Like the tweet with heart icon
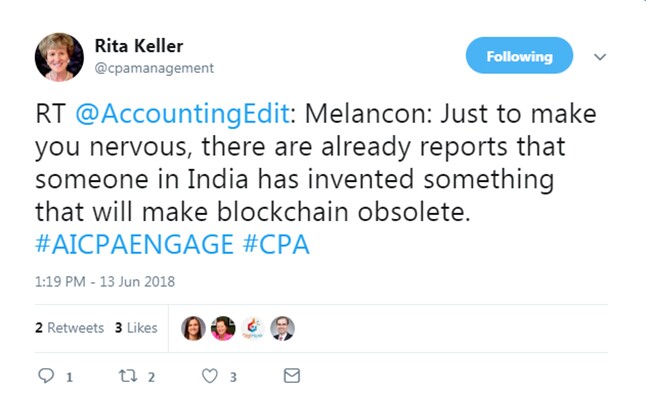This screenshot has height=394, width=646. [210, 376]
